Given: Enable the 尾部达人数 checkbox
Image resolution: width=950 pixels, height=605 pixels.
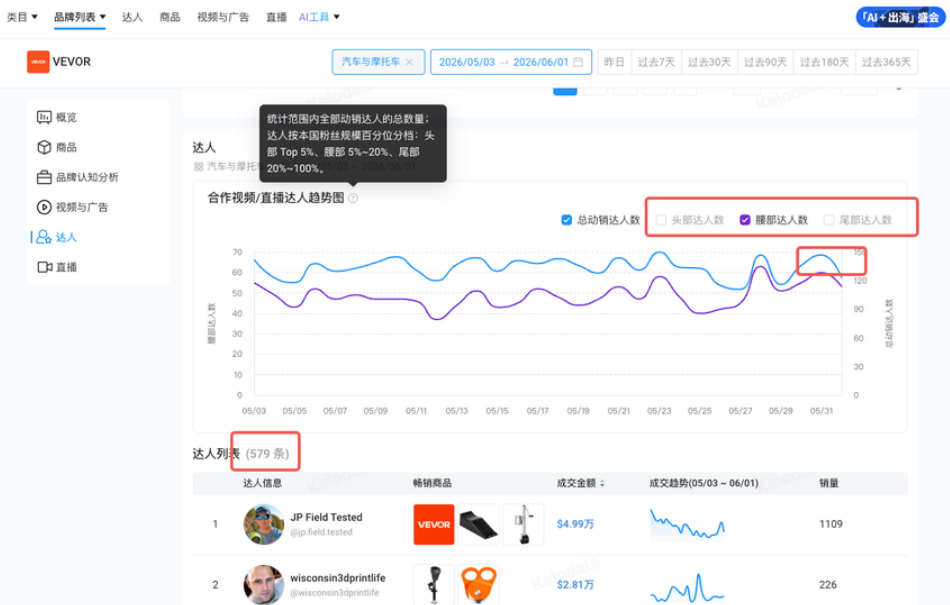Looking at the screenshot, I should click(x=829, y=220).
